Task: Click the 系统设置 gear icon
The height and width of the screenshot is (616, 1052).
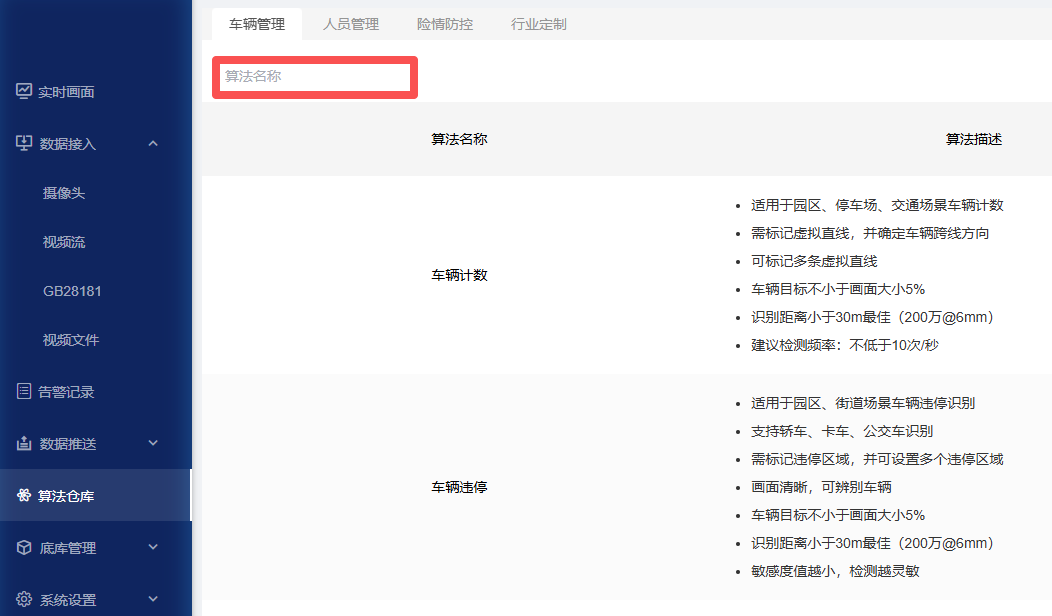Action: pyautogui.click(x=25, y=599)
